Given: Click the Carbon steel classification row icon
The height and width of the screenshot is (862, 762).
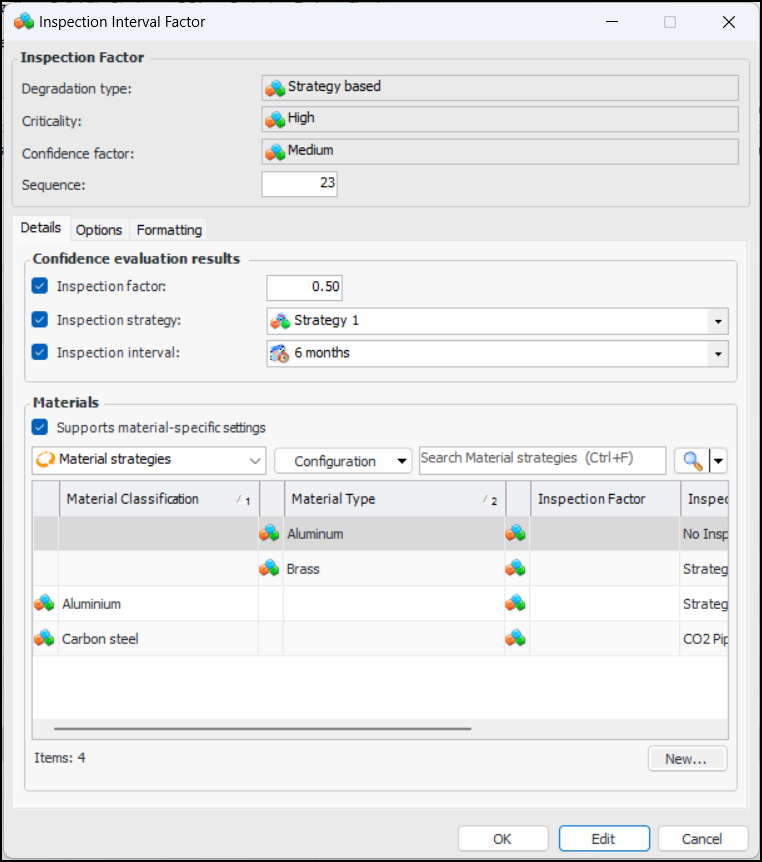Looking at the screenshot, I should (44, 638).
